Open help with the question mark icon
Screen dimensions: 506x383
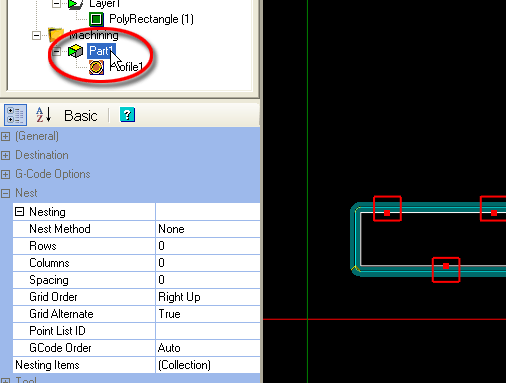coord(127,115)
